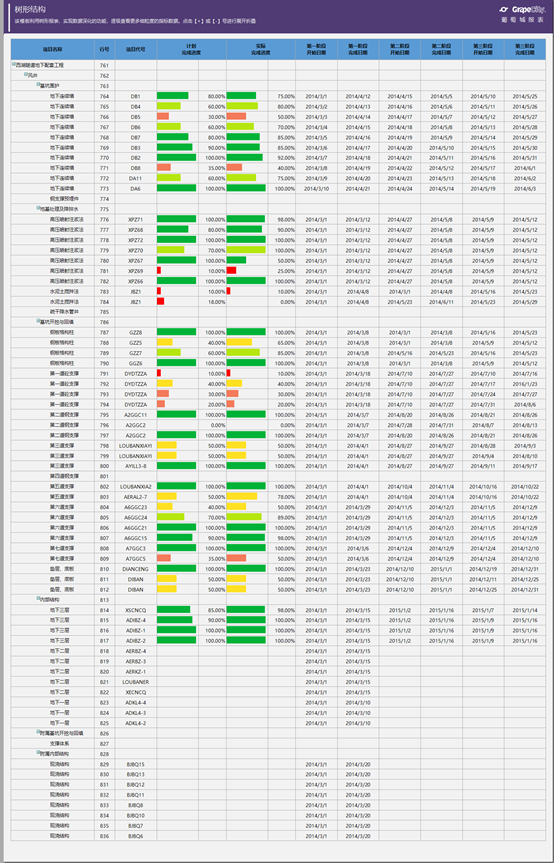Select the 项目代号 column header
The height and width of the screenshot is (863, 554).
[136, 50]
